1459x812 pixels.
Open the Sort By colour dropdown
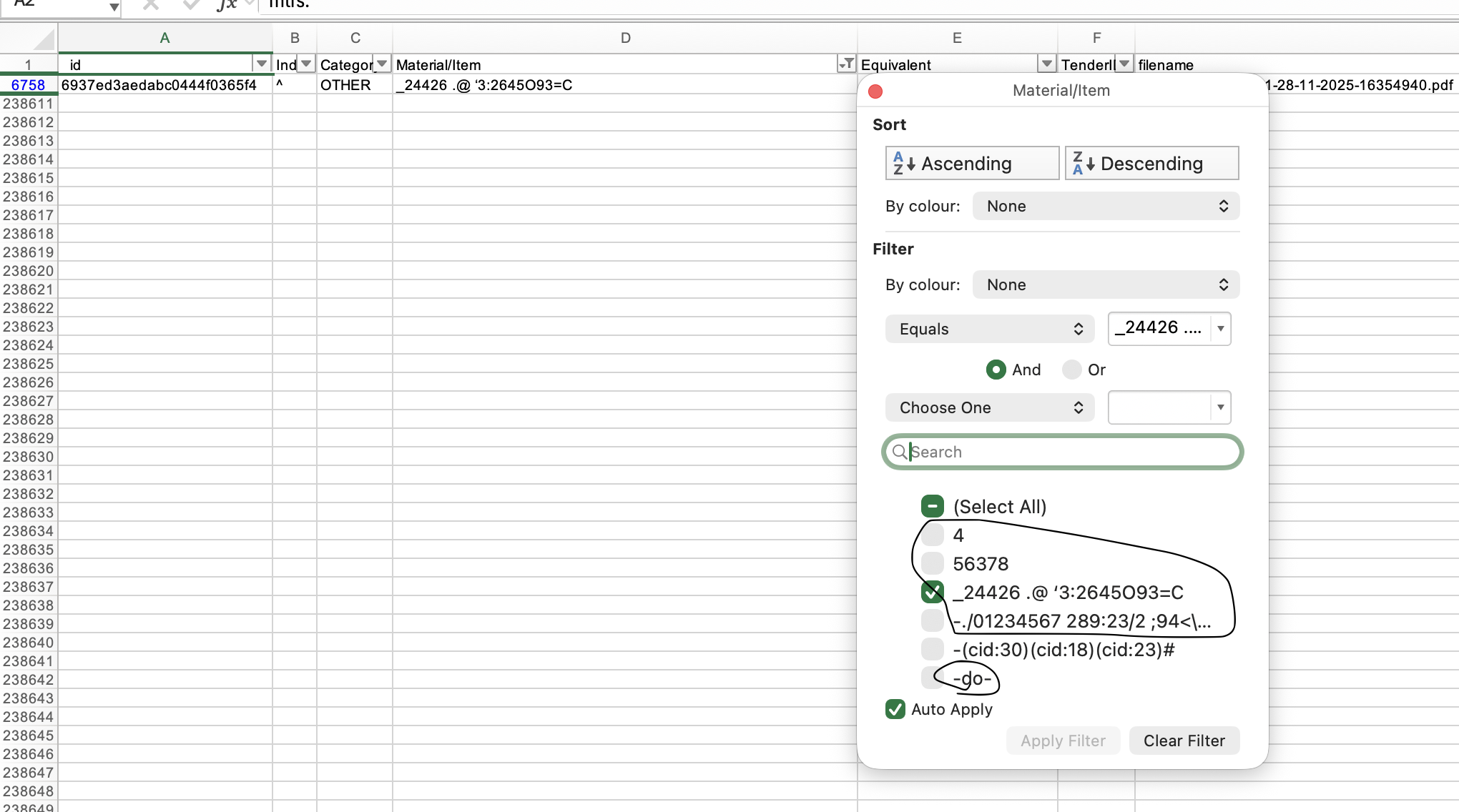tap(1106, 207)
